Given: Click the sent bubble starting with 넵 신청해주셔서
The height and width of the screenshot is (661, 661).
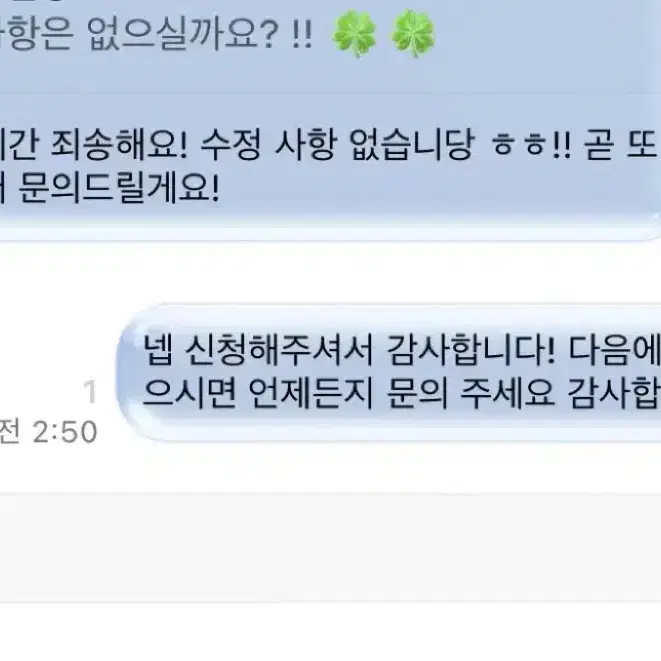Looking at the screenshot, I should 389,372.
